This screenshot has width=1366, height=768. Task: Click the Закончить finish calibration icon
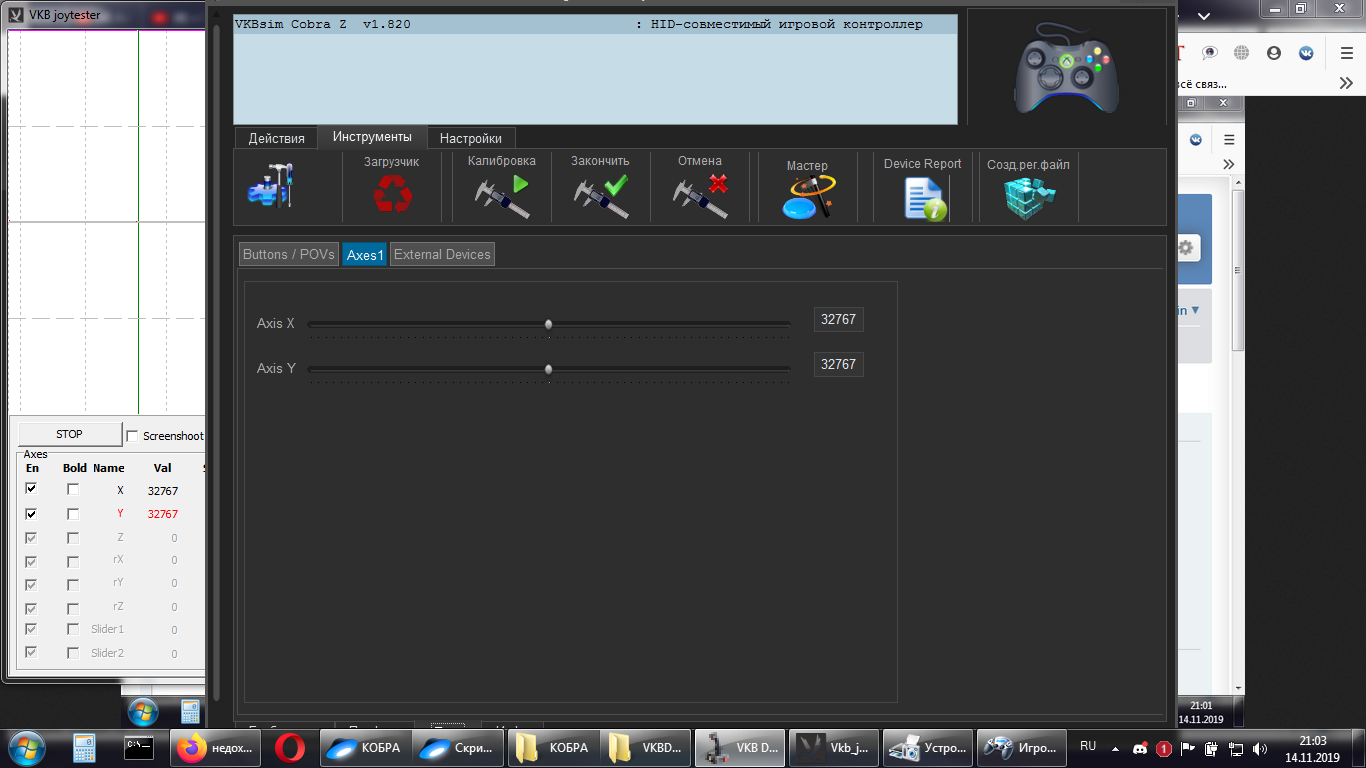[601, 194]
